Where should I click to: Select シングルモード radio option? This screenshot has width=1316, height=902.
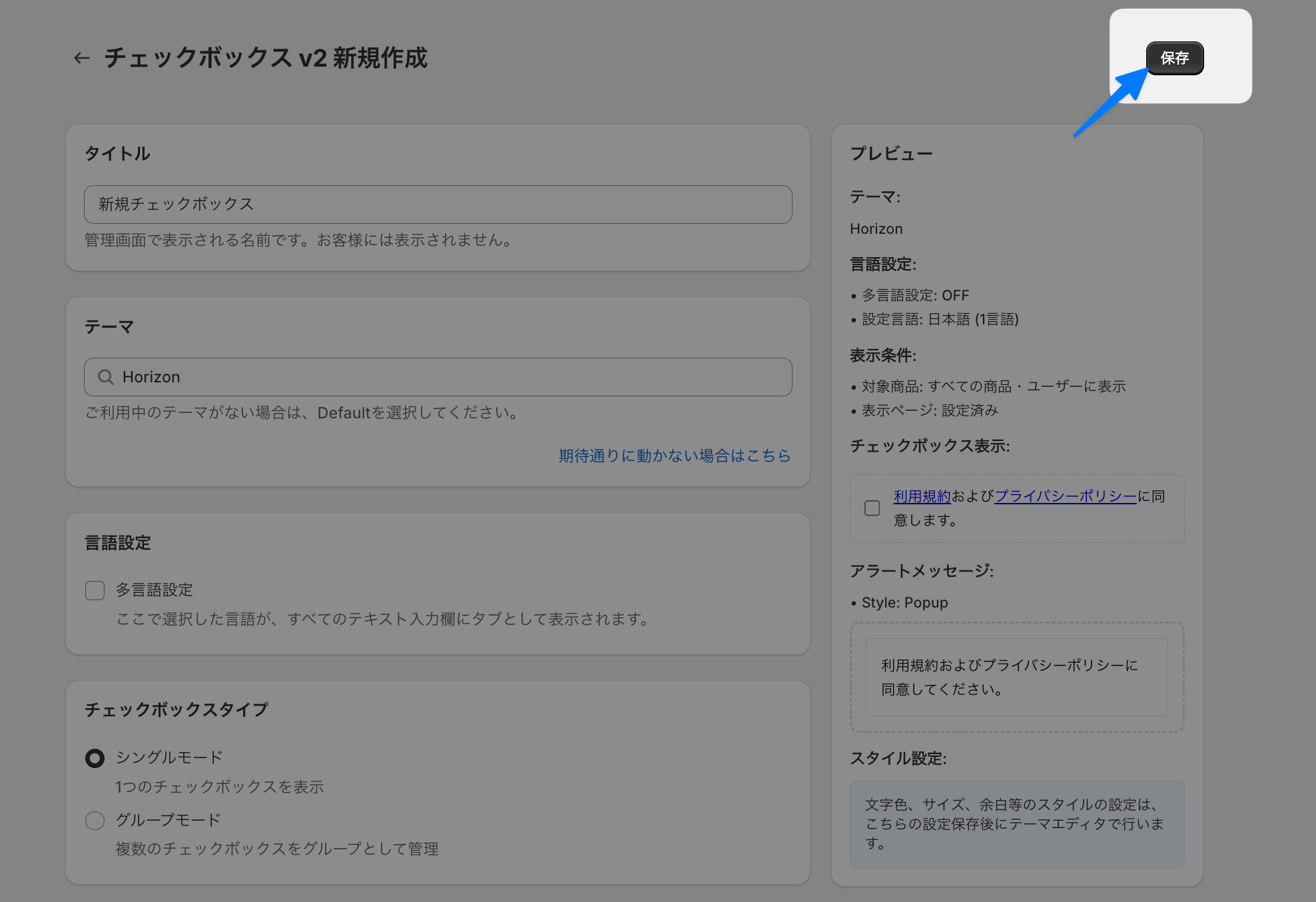(x=95, y=758)
